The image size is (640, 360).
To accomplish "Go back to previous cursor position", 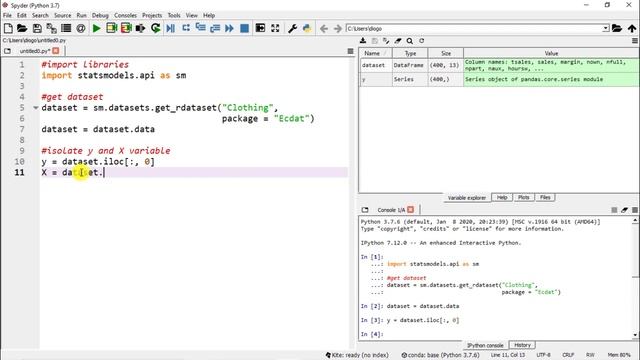I will point(324,28).
